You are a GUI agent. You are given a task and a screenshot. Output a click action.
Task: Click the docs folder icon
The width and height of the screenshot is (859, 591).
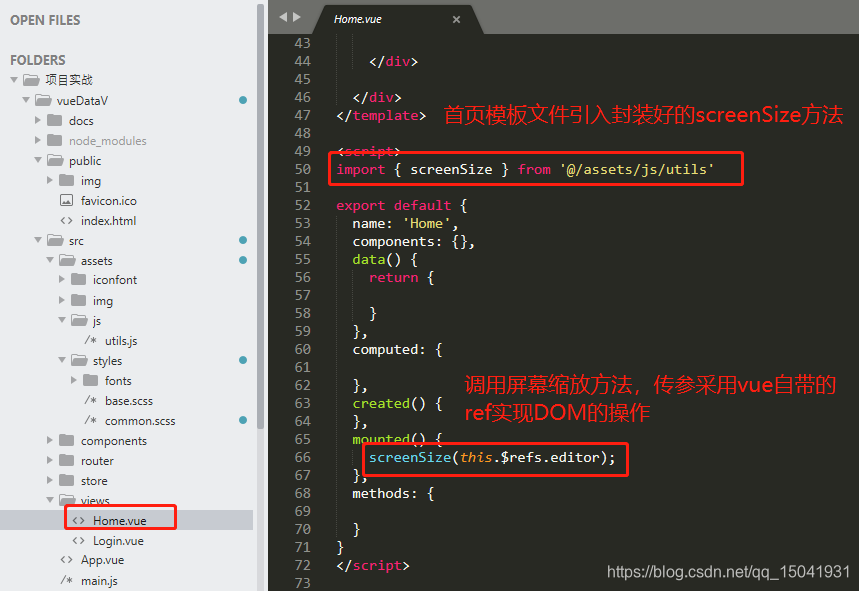[55, 120]
